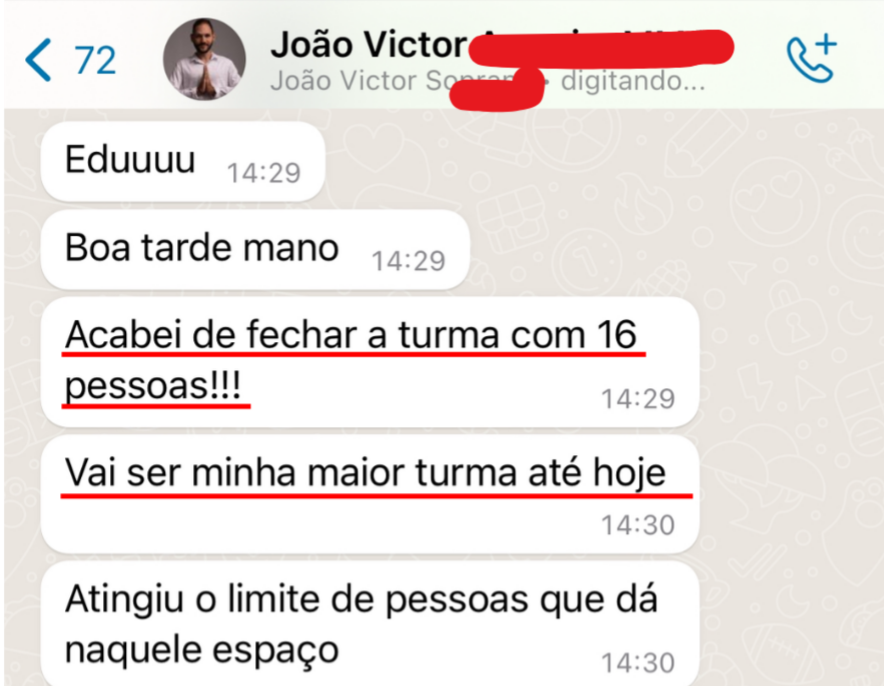Tap the 'Atingiu o limite de pessoas' message
The width and height of the screenshot is (884, 686).
pos(370,623)
